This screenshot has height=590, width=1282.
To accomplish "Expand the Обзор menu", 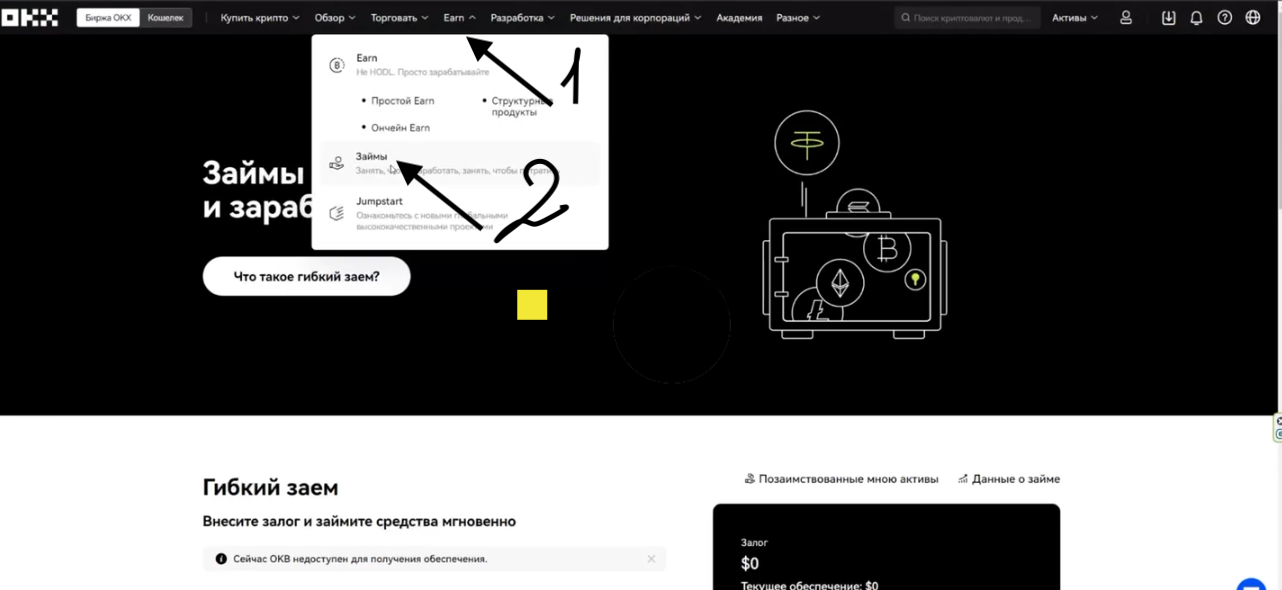I will pos(335,18).
